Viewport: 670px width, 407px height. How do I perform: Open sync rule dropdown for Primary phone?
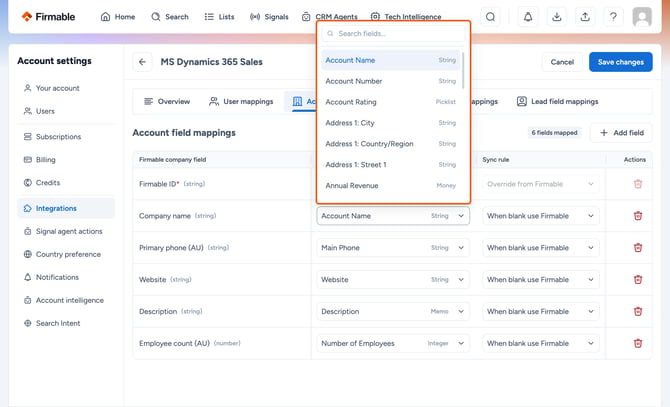541,248
